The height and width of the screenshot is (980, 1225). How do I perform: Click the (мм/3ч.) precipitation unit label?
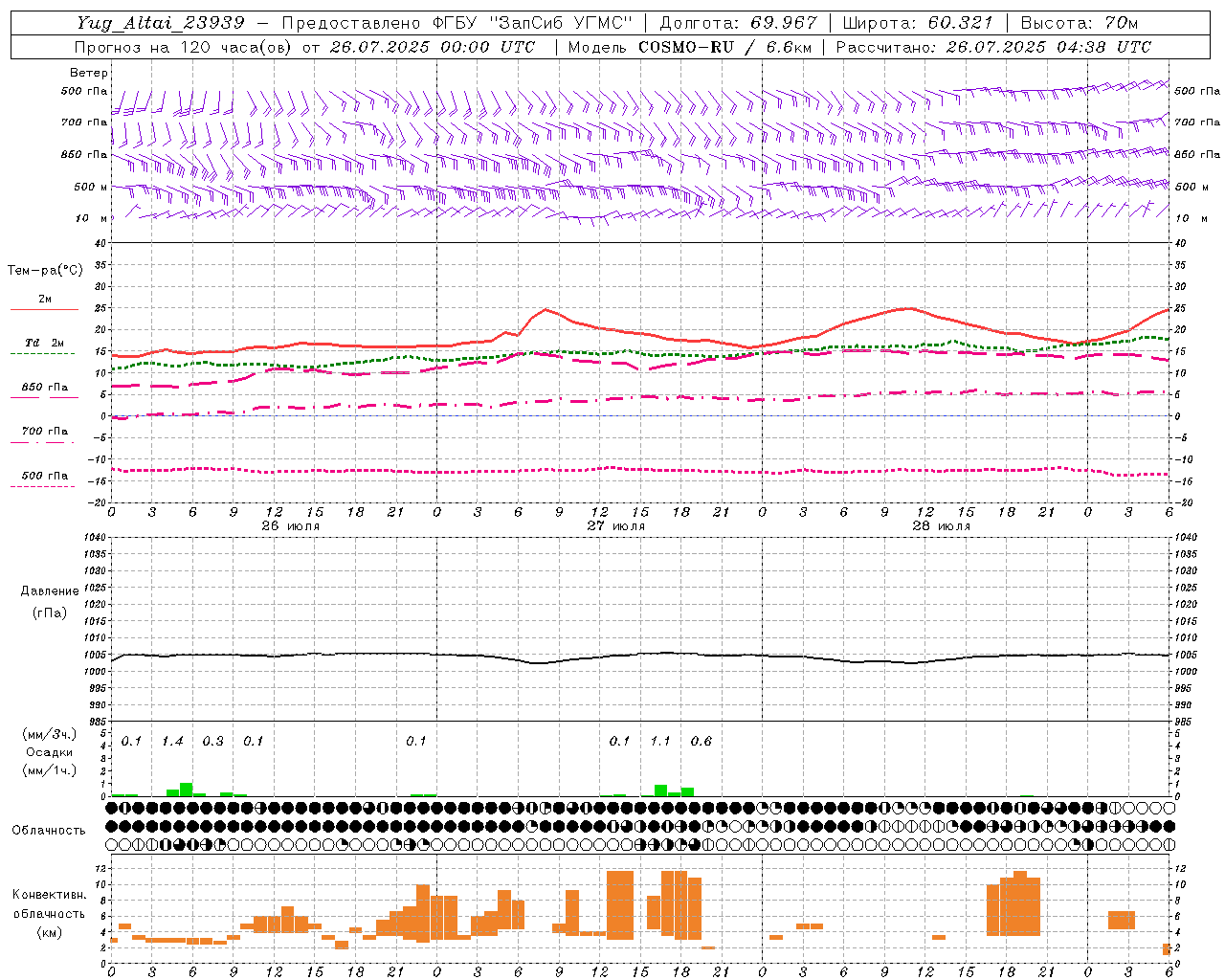[x=50, y=734]
